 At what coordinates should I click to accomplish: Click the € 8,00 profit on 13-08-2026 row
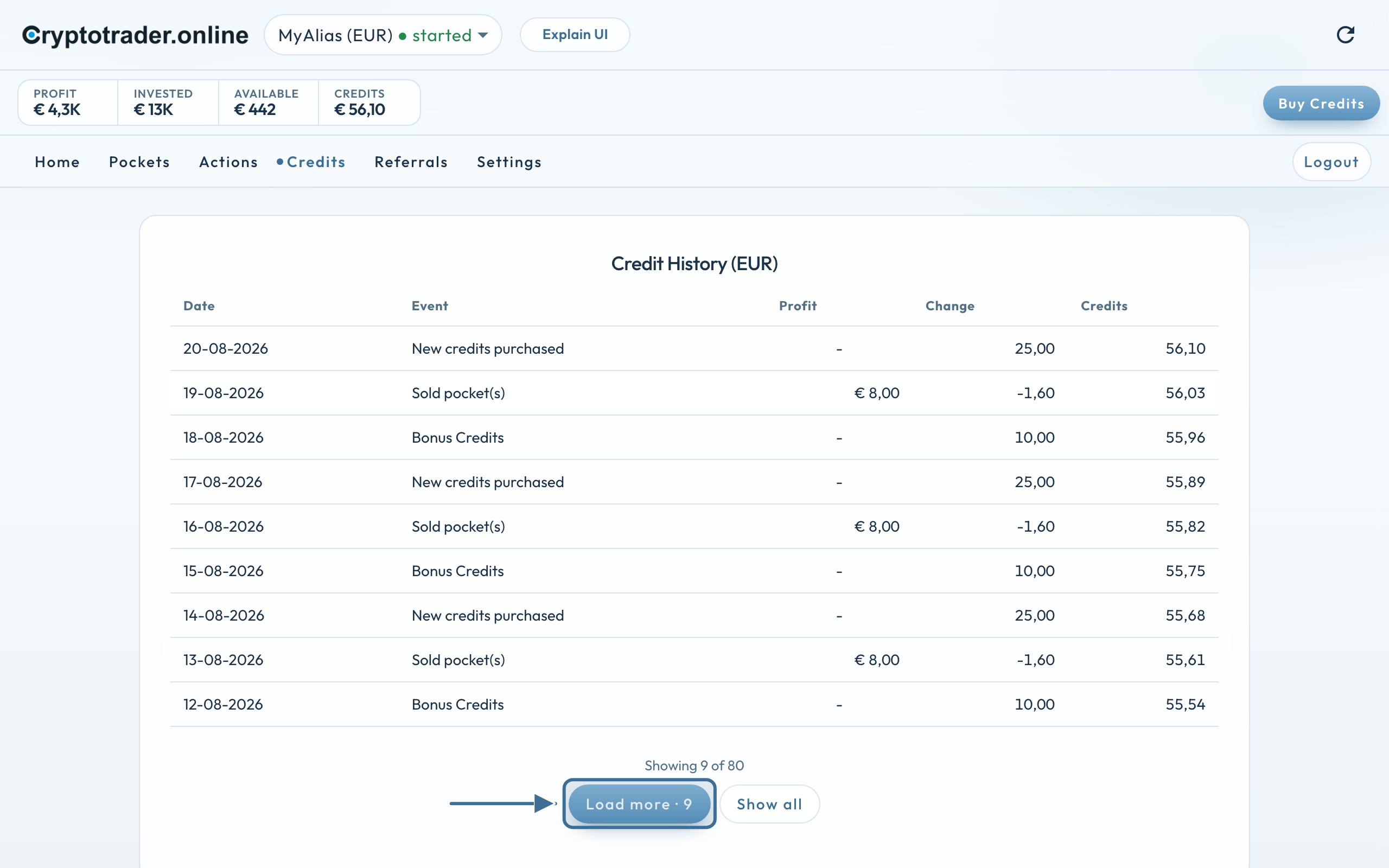click(876, 660)
